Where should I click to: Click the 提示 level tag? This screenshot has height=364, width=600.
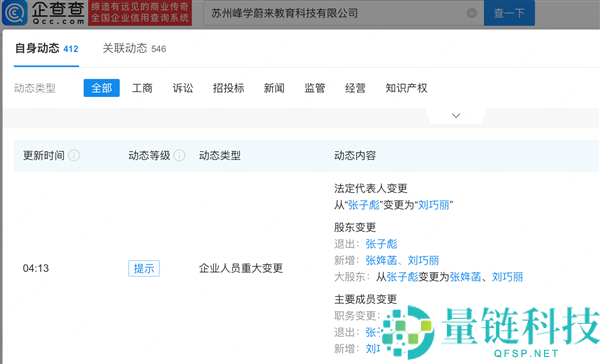[x=144, y=268]
